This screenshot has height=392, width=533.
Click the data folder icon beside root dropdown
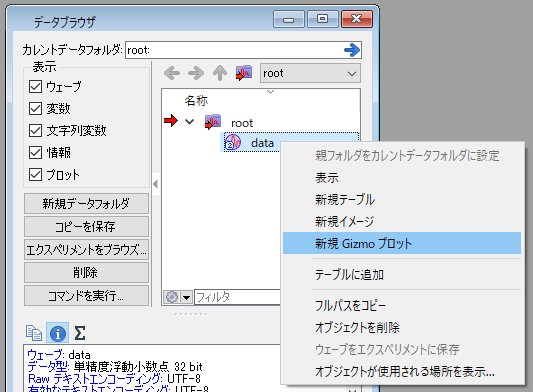244,73
